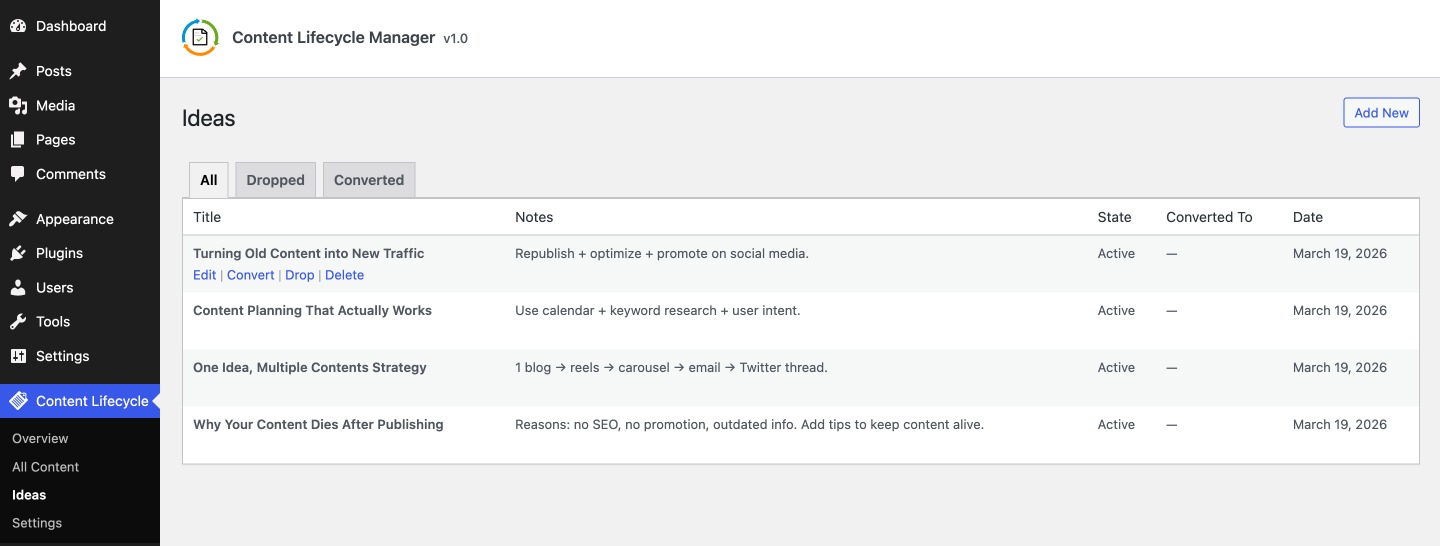The height and width of the screenshot is (546, 1440).
Task: Click the Dashboard gauge icon
Action: pyautogui.click(x=18, y=26)
